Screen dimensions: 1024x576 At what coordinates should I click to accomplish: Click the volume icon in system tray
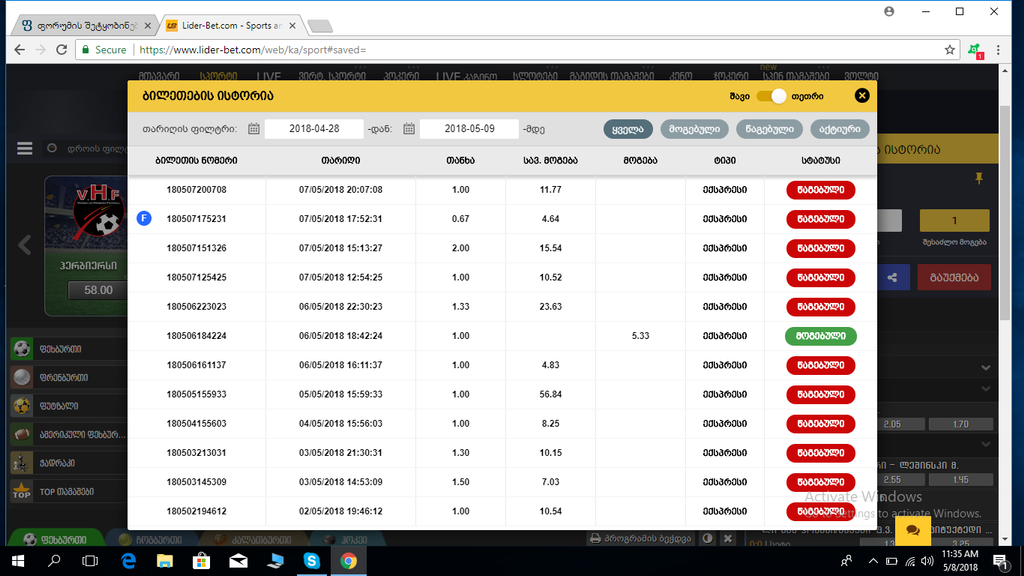click(927, 561)
